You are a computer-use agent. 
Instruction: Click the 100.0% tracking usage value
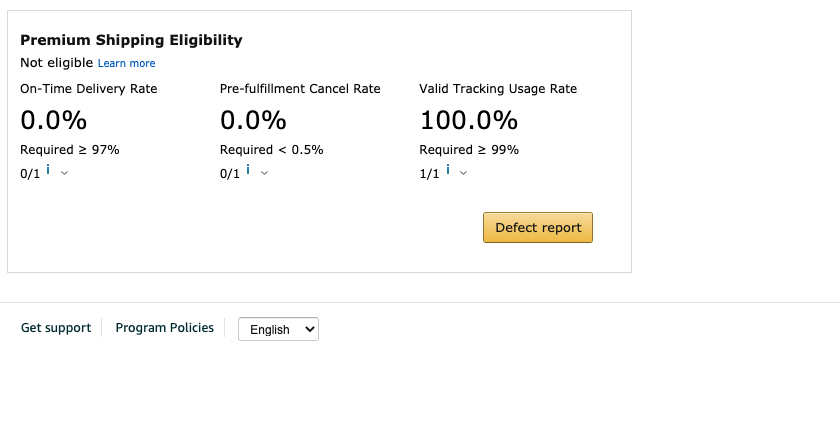click(468, 121)
